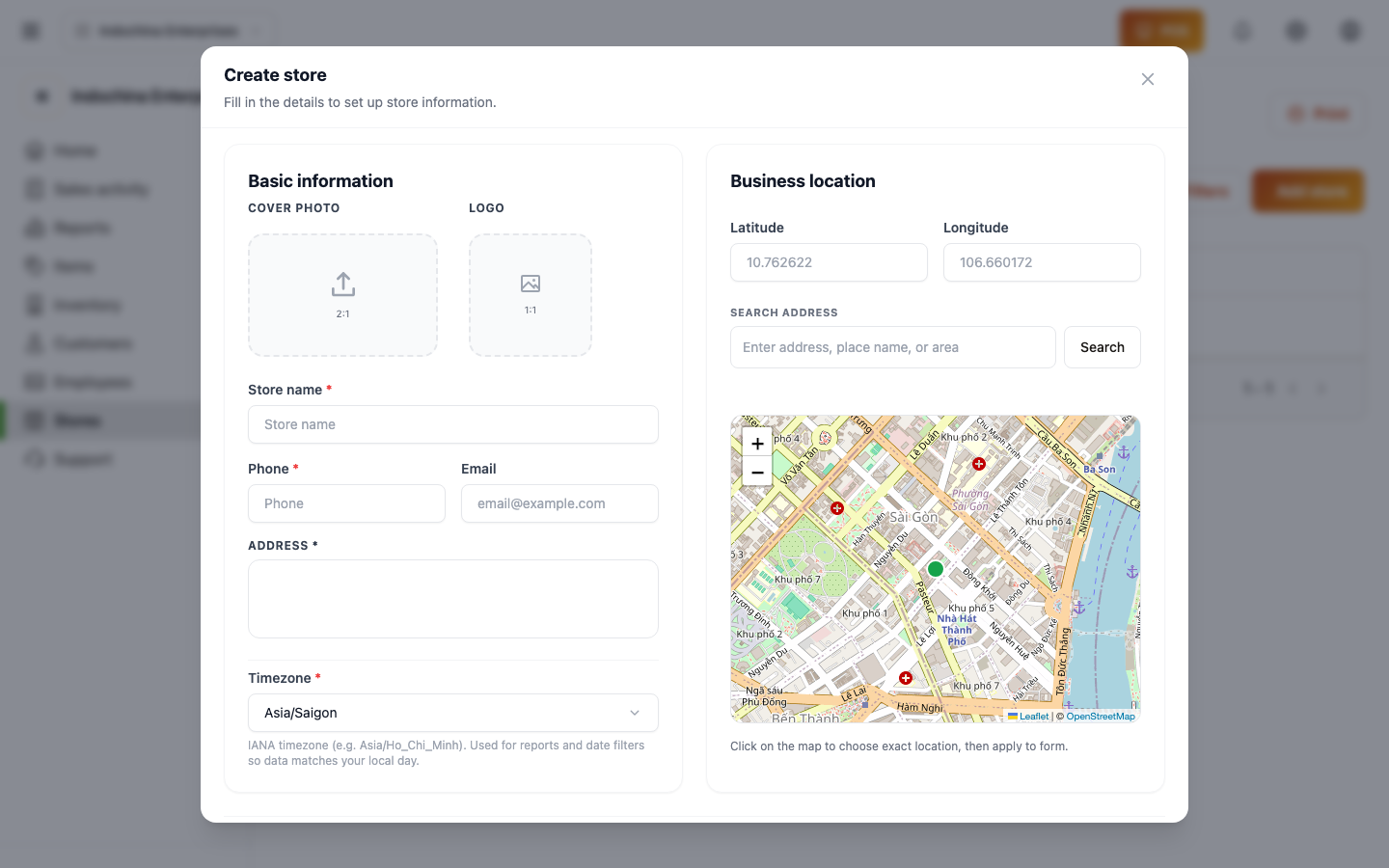Click the 'Basic information' heading
The height and width of the screenshot is (868, 1389).
[320, 181]
